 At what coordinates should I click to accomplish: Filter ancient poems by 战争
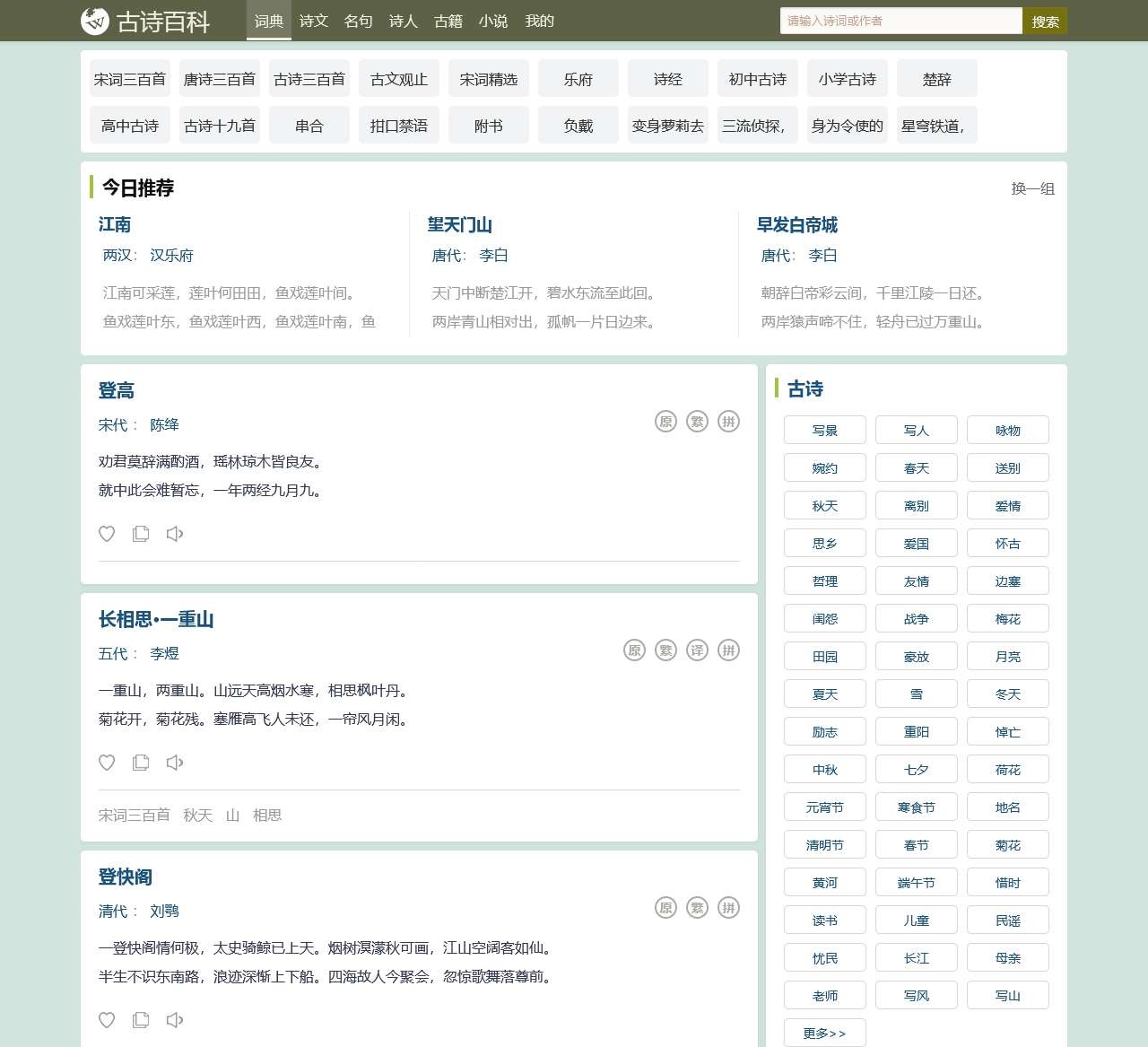tap(917, 618)
